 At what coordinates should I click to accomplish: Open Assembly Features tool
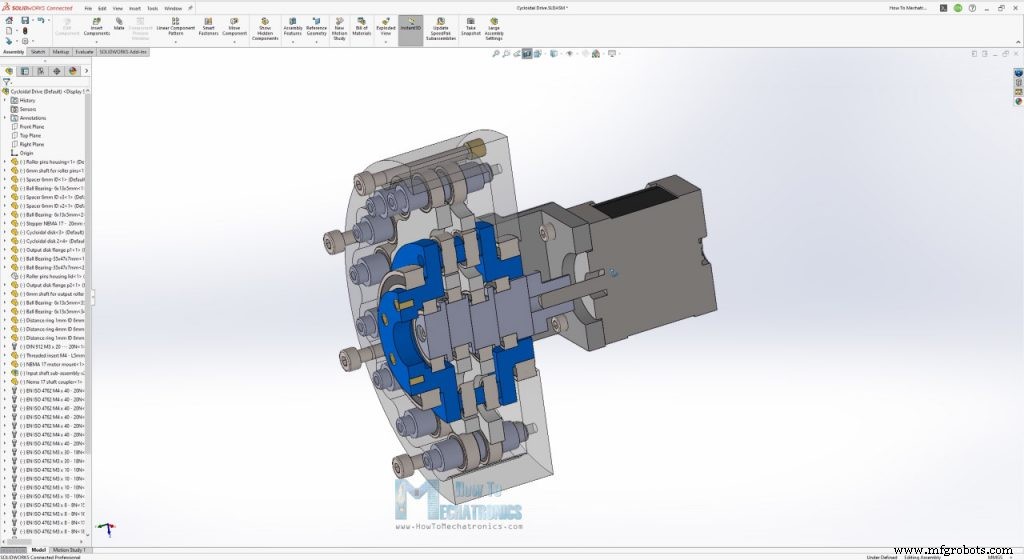pyautogui.click(x=293, y=27)
